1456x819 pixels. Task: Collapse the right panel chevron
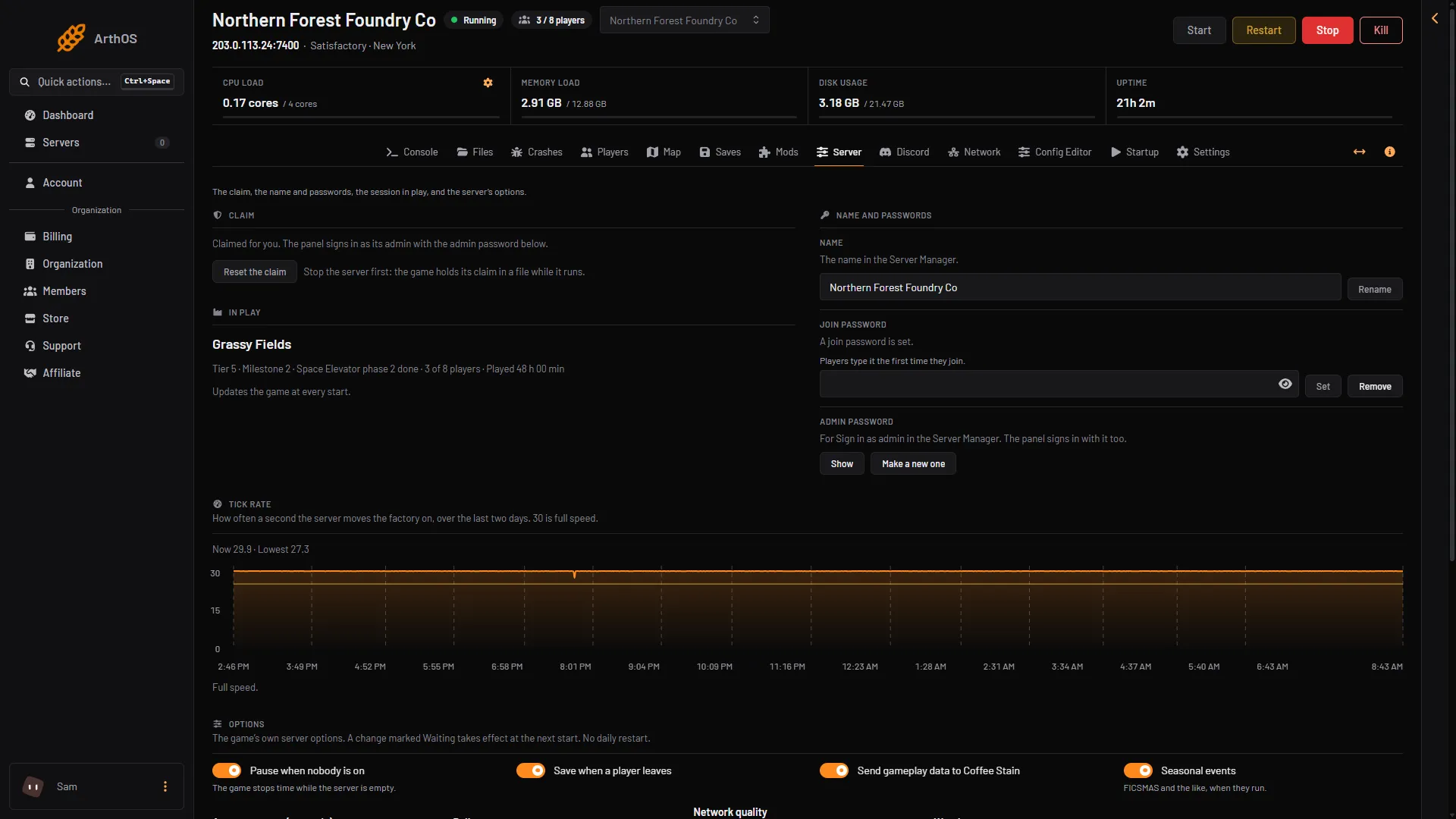pos(1435,18)
